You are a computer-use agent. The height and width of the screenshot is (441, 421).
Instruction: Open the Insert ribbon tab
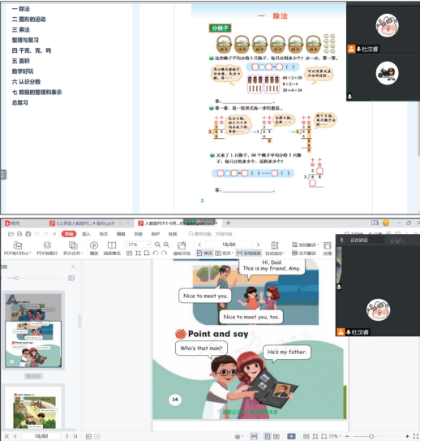coord(86,234)
